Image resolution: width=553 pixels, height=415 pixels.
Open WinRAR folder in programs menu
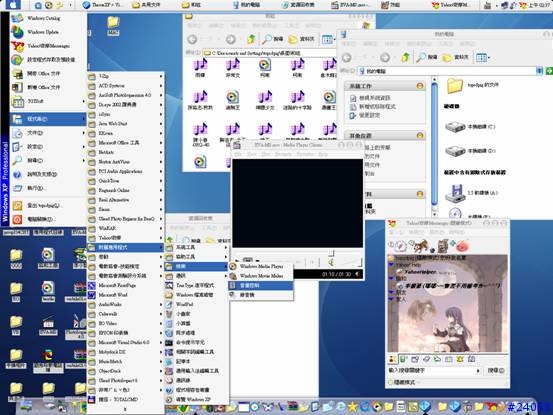[125, 228]
